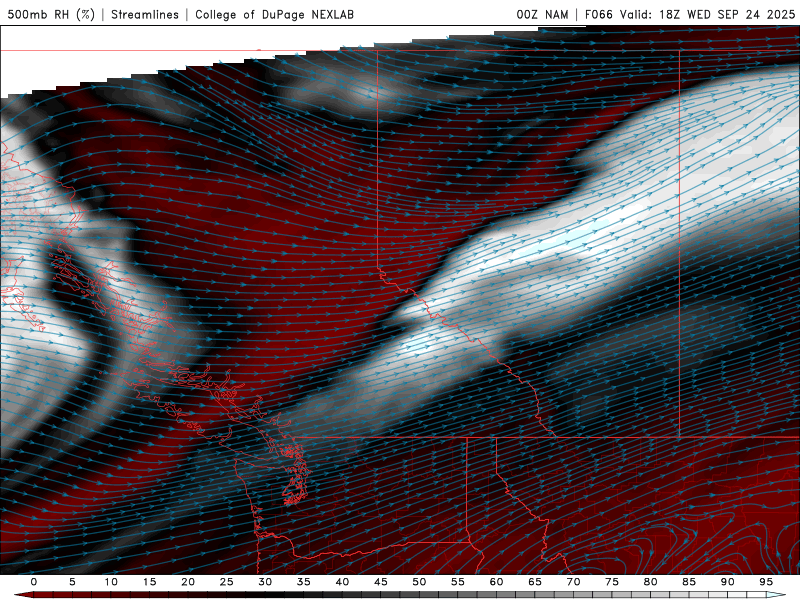Image resolution: width=800 pixels, height=600 pixels.
Task: Click the colorbar label '20'
Action: (188, 582)
